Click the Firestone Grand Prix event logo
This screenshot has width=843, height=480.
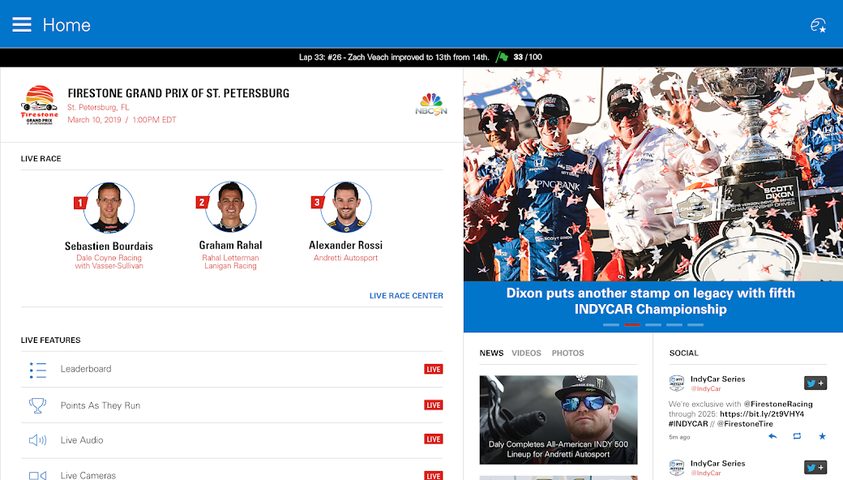click(x=39, y=105)
